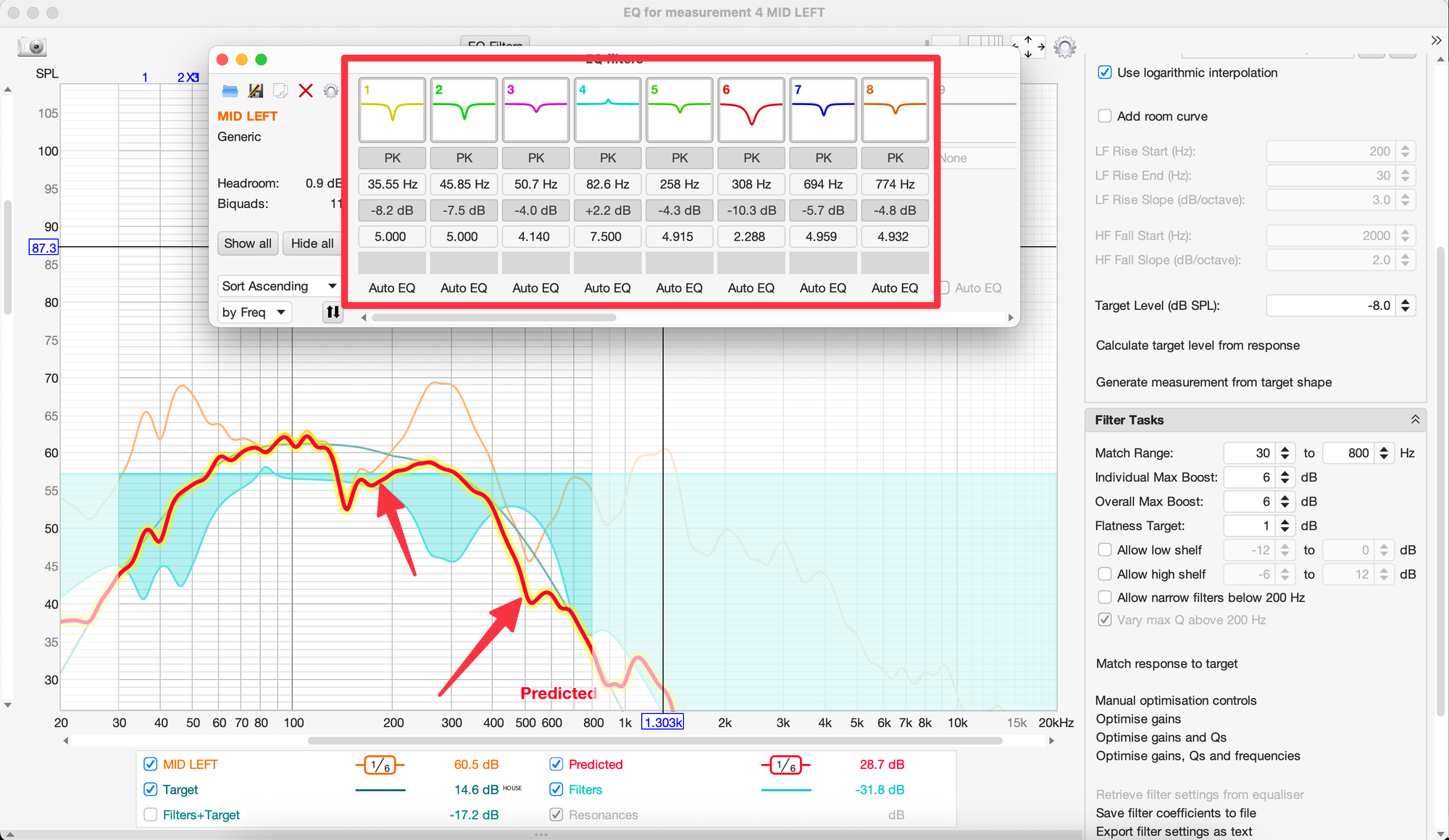Click Match response to target
Viewport: 1449px width, 840px height.
[x=1166, y=664]
